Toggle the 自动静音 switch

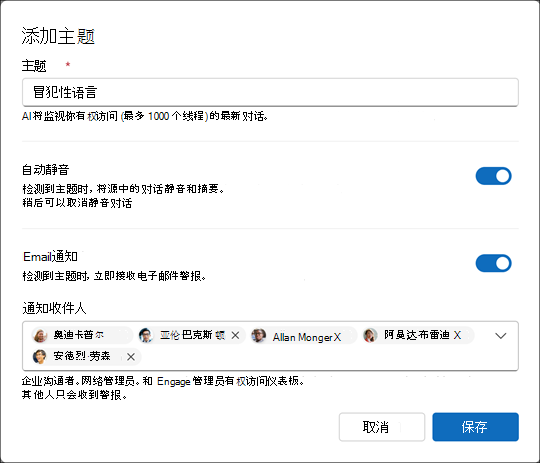[494, 176]
